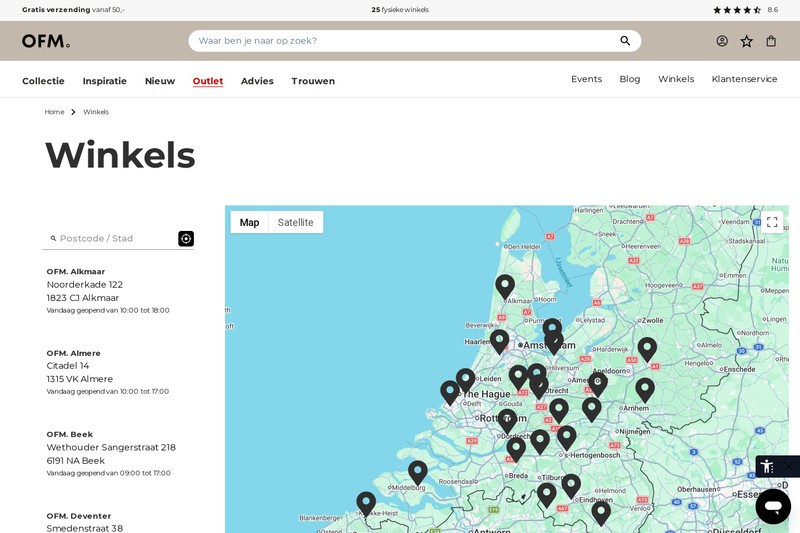Click the address Citadel 14
The width and height of the screenshot is (800, 533).
[x=68, y=366]
